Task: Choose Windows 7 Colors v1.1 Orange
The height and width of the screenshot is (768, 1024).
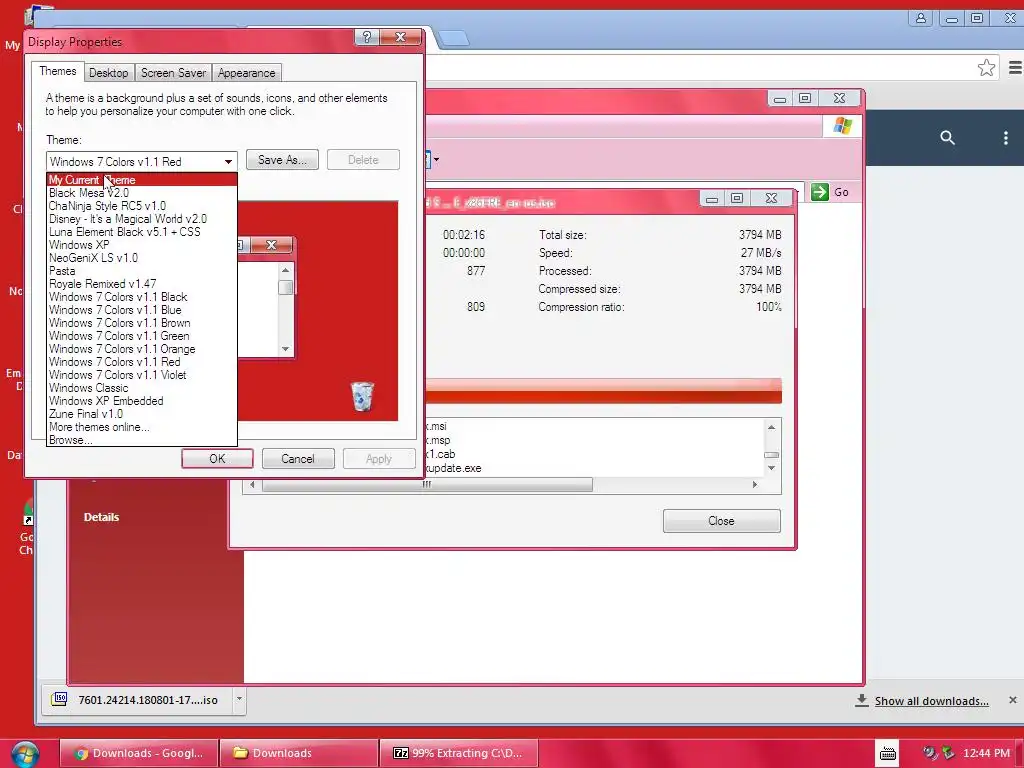Action: (x=142, y=349)
